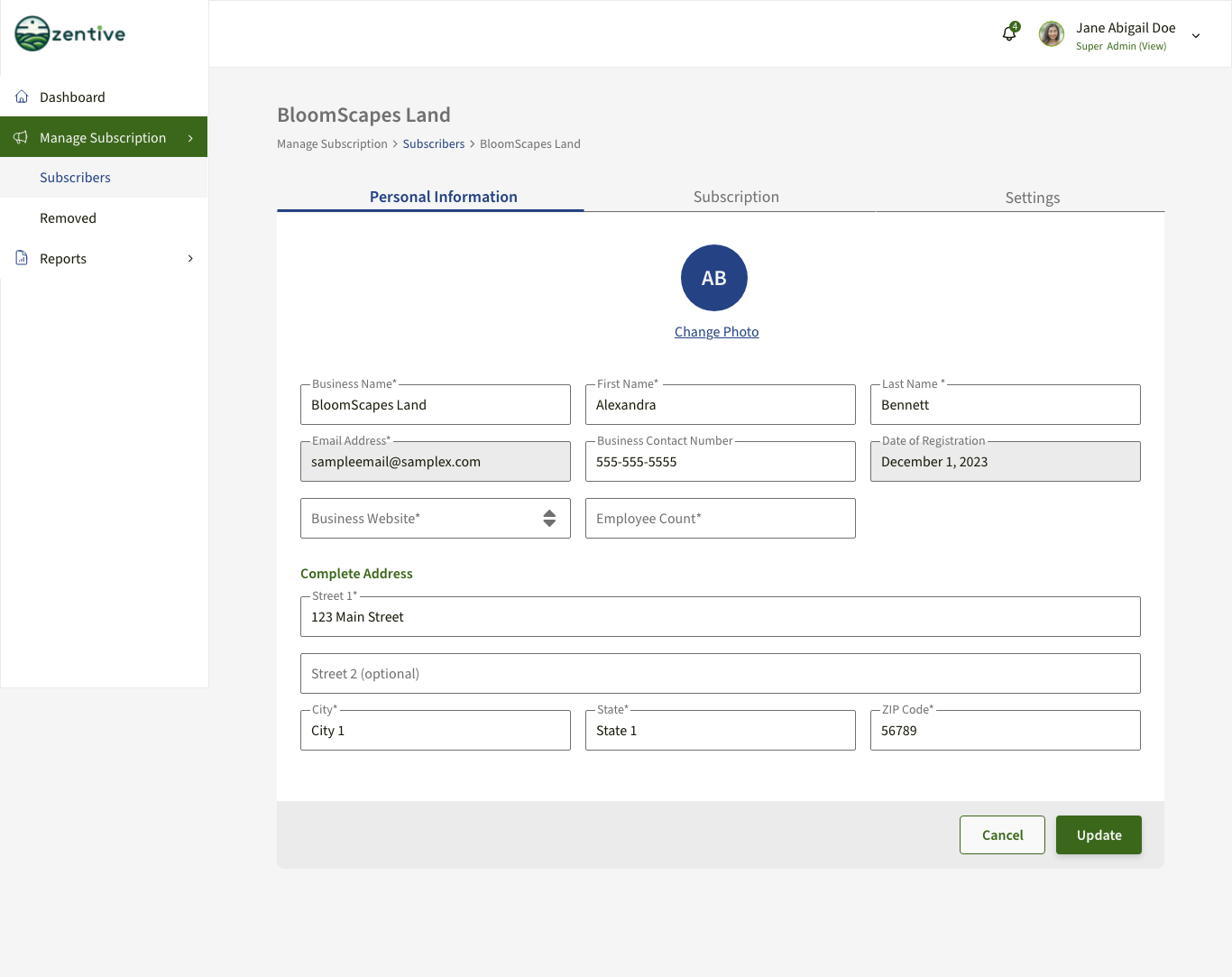Image resolution: width=1232 pixels, height=977 pixels.
Task: Click Jane Abigail Doe's profile avatar
Action: [1051, 34]
